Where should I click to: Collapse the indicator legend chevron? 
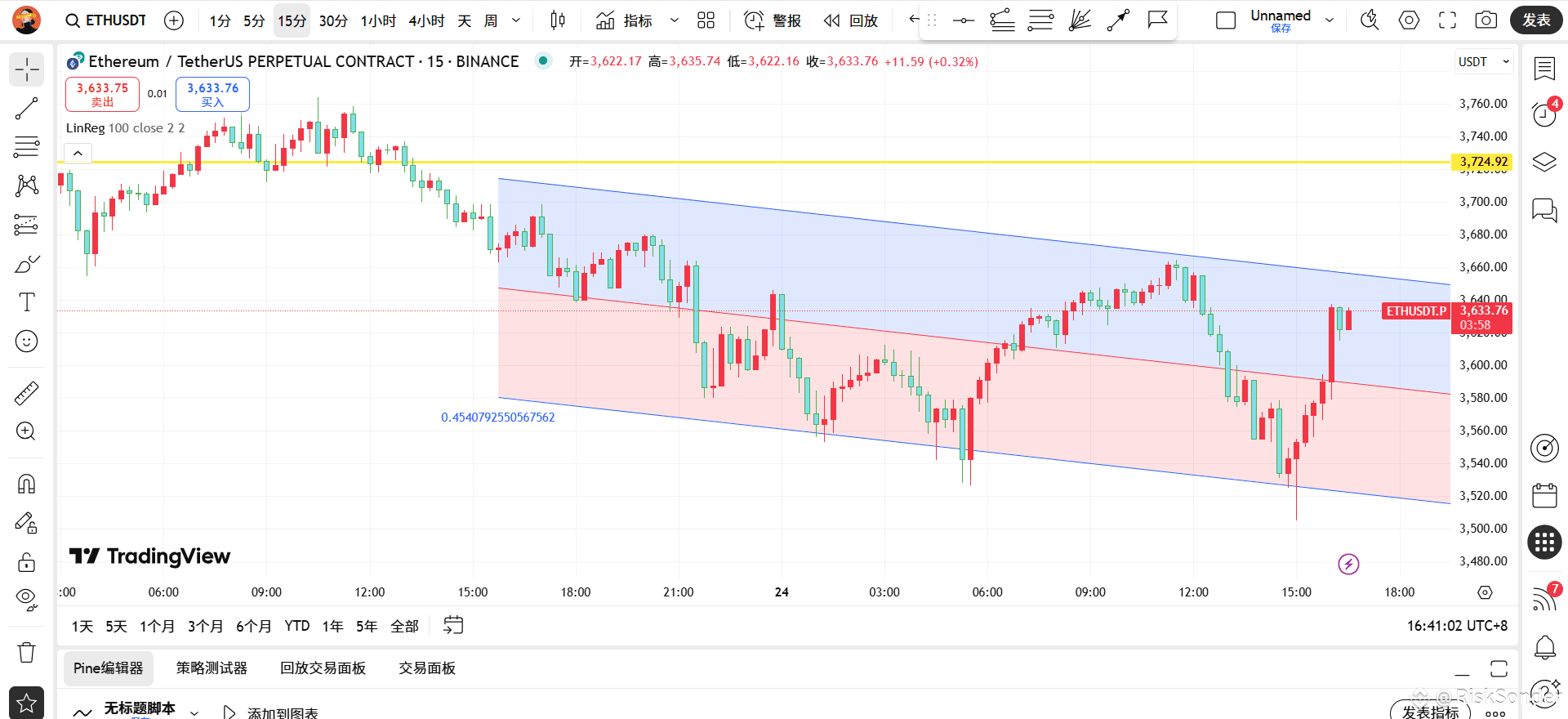click(78, 153)
